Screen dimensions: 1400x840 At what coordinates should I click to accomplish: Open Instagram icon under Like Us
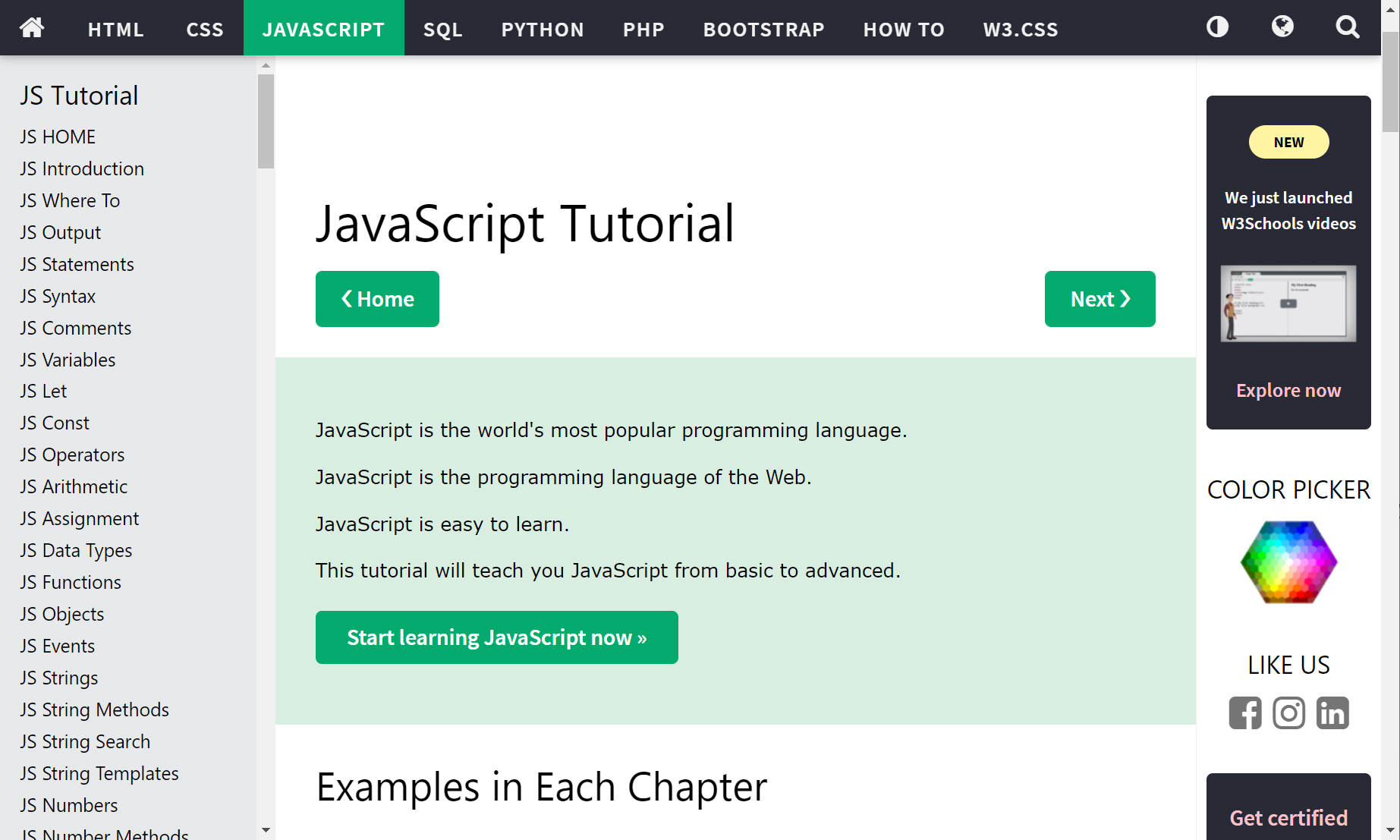(x=1288, y=713)
